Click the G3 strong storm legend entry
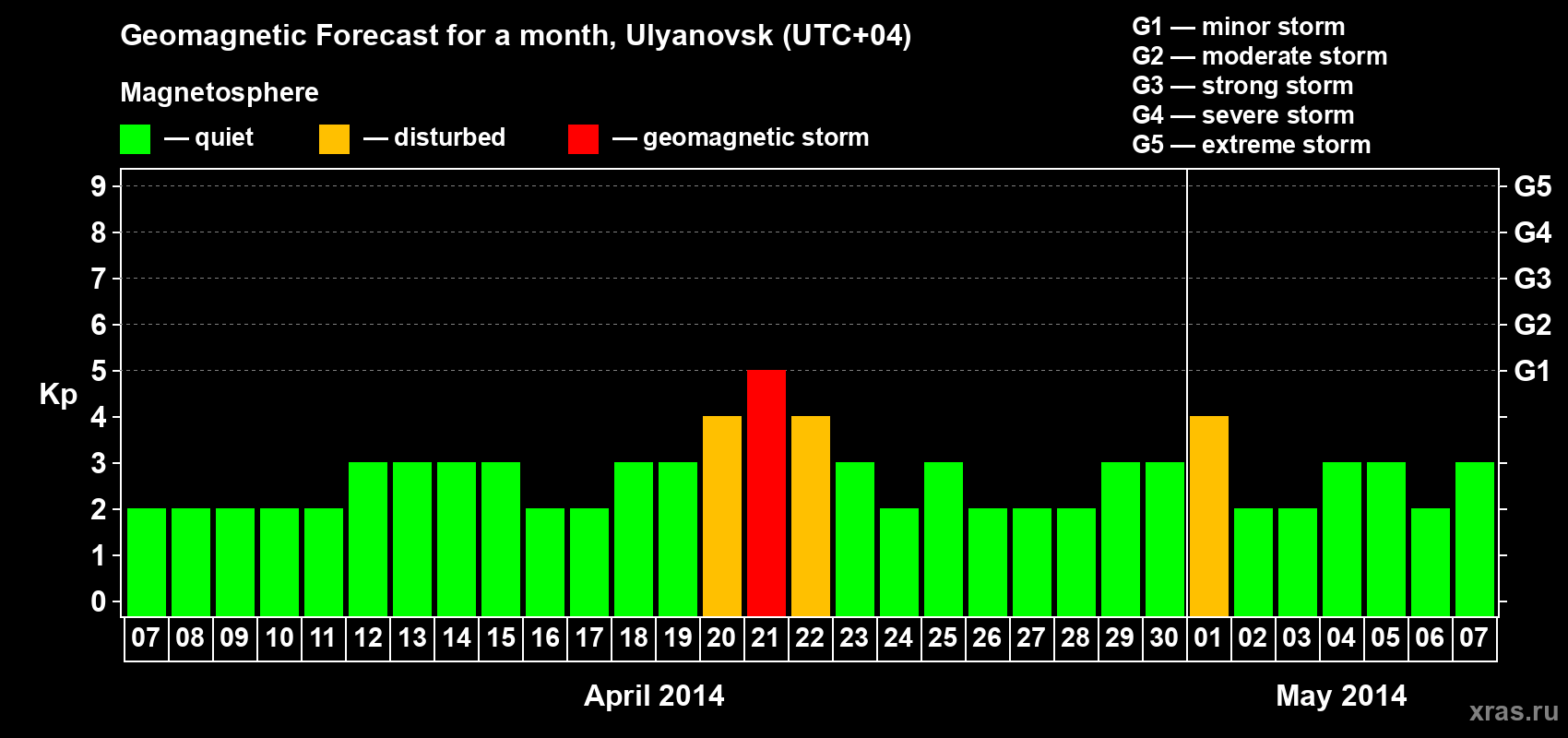1568x738 pixels. click(x=1242, y=86)
